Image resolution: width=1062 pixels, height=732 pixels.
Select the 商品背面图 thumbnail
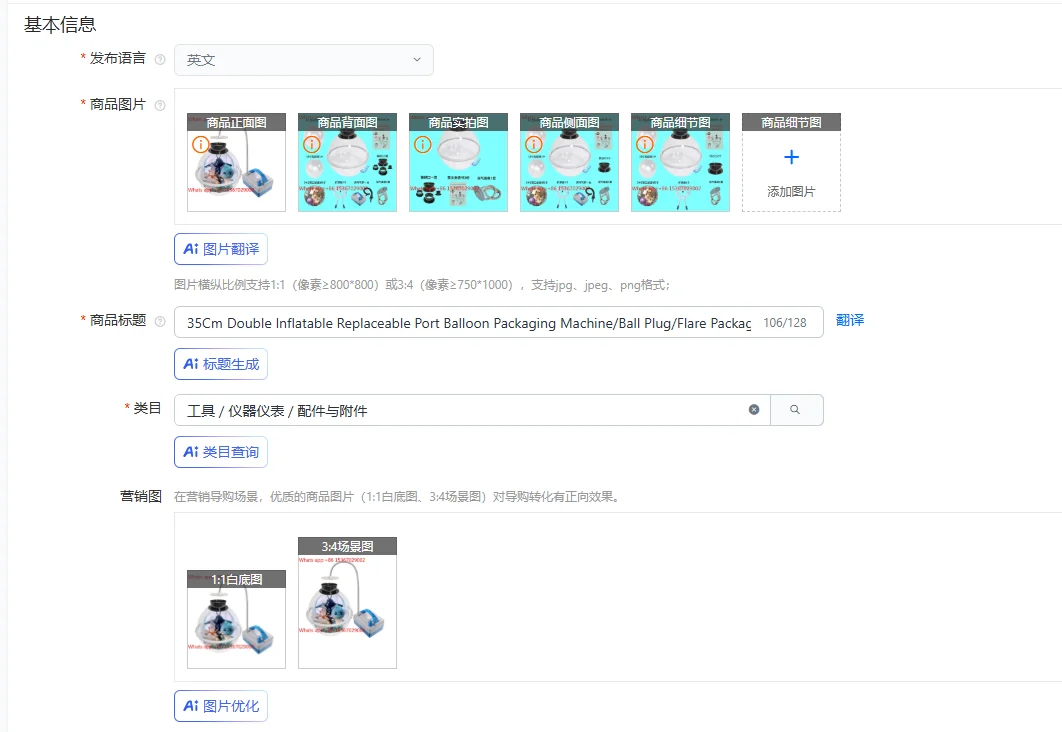pos(347,163)
